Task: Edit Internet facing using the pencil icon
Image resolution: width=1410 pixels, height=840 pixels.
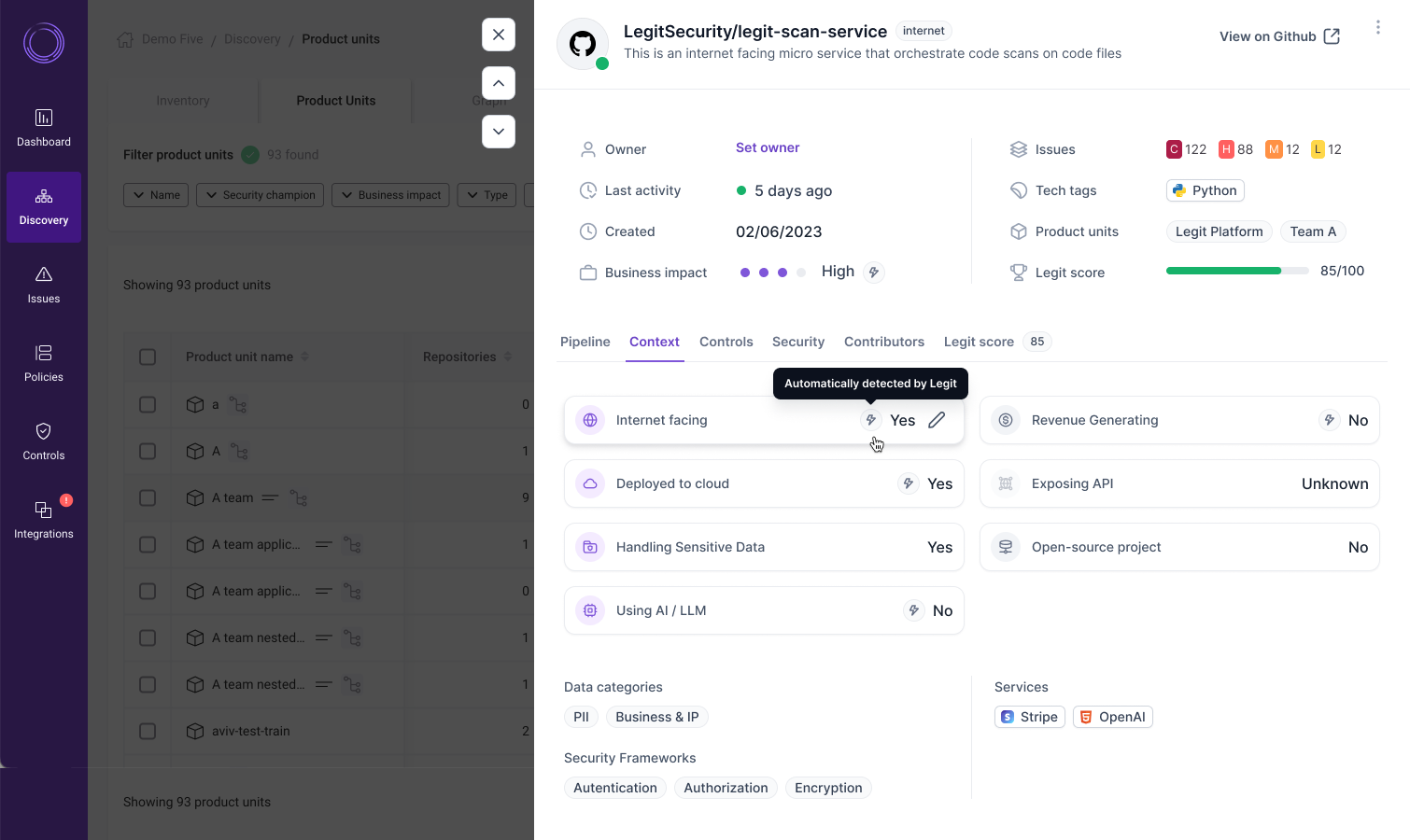Action: (936, 420)
